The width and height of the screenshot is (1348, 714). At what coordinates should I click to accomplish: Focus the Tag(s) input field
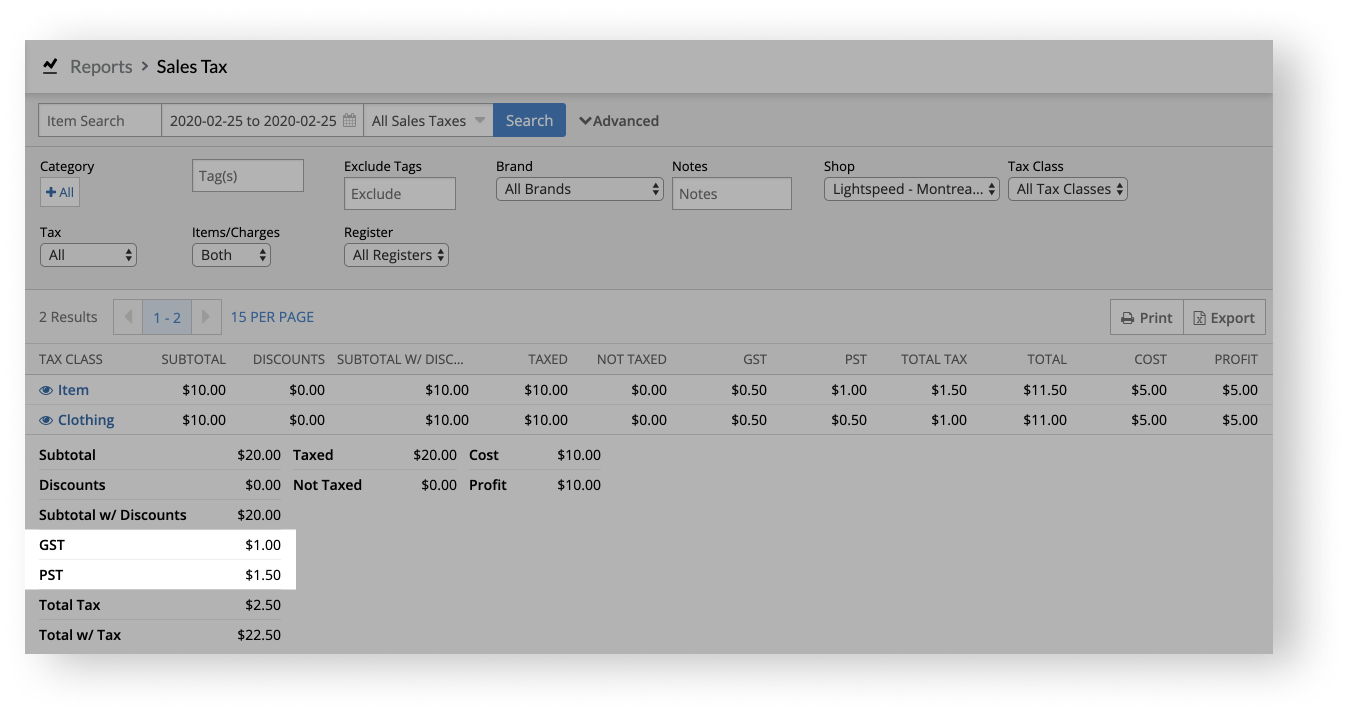[x=248, y=175]
